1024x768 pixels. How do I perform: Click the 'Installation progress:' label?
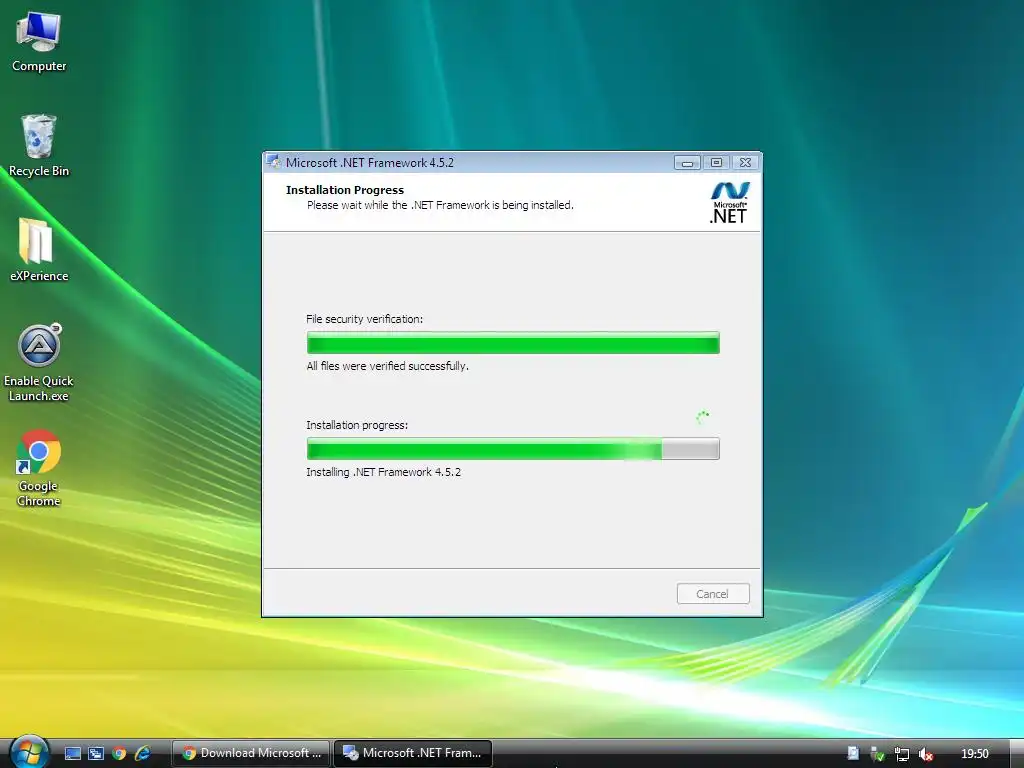pos(357,424)
